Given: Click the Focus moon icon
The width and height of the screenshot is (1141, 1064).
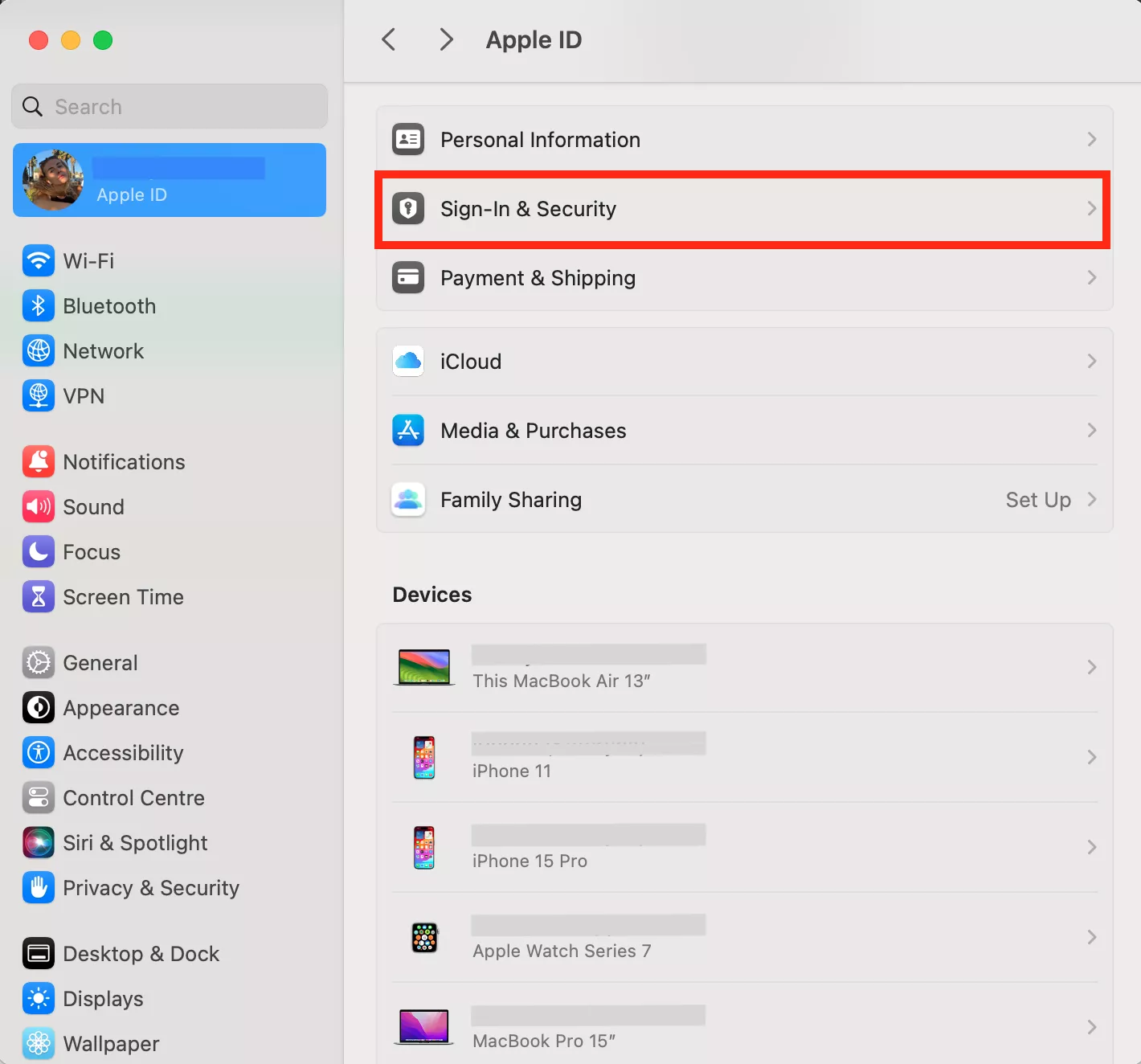Looking at the screenshot, I should pyautogui.click(x=38, y=551).
